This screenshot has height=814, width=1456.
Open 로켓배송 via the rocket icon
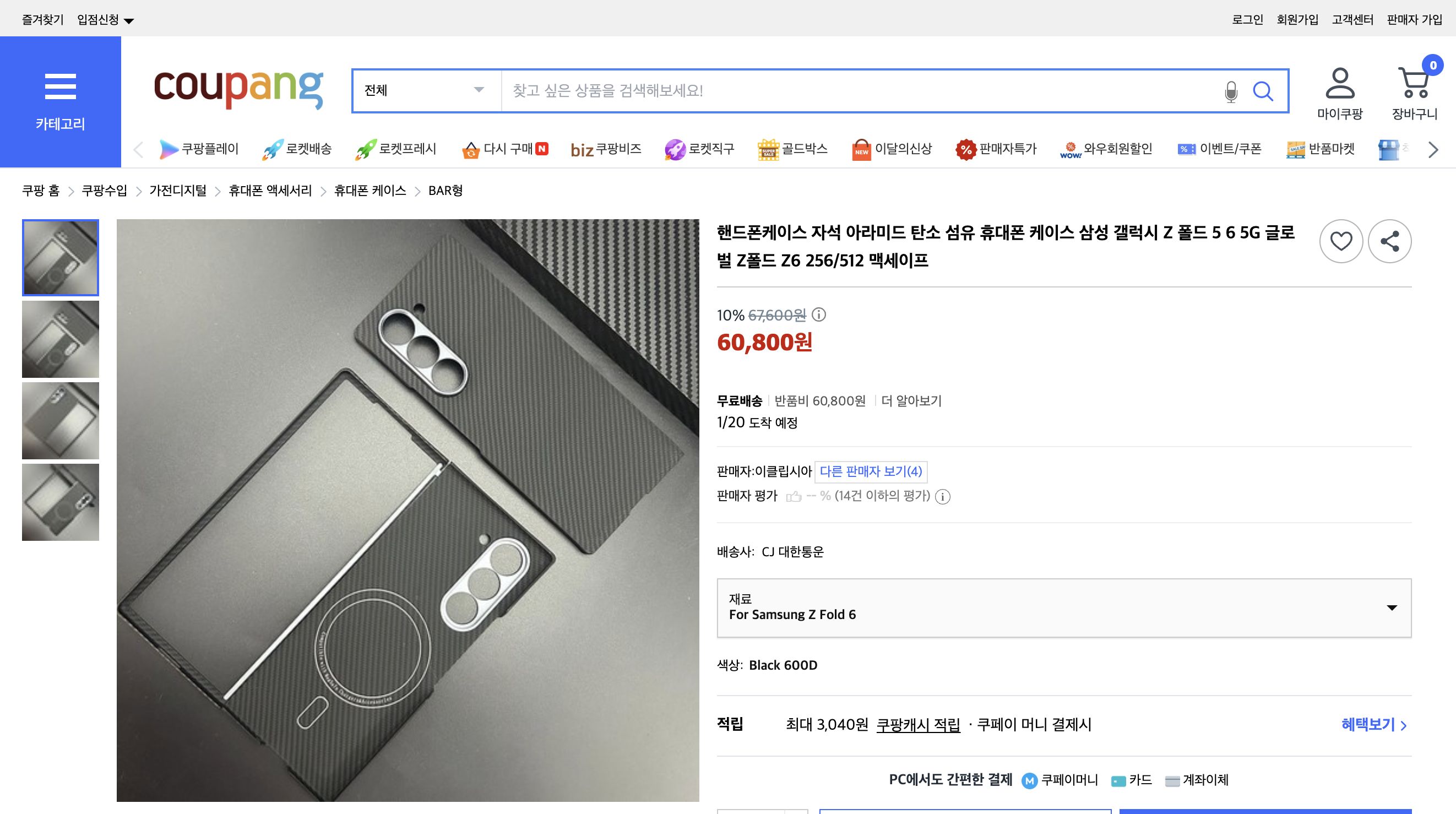click(x=275, y=148)
